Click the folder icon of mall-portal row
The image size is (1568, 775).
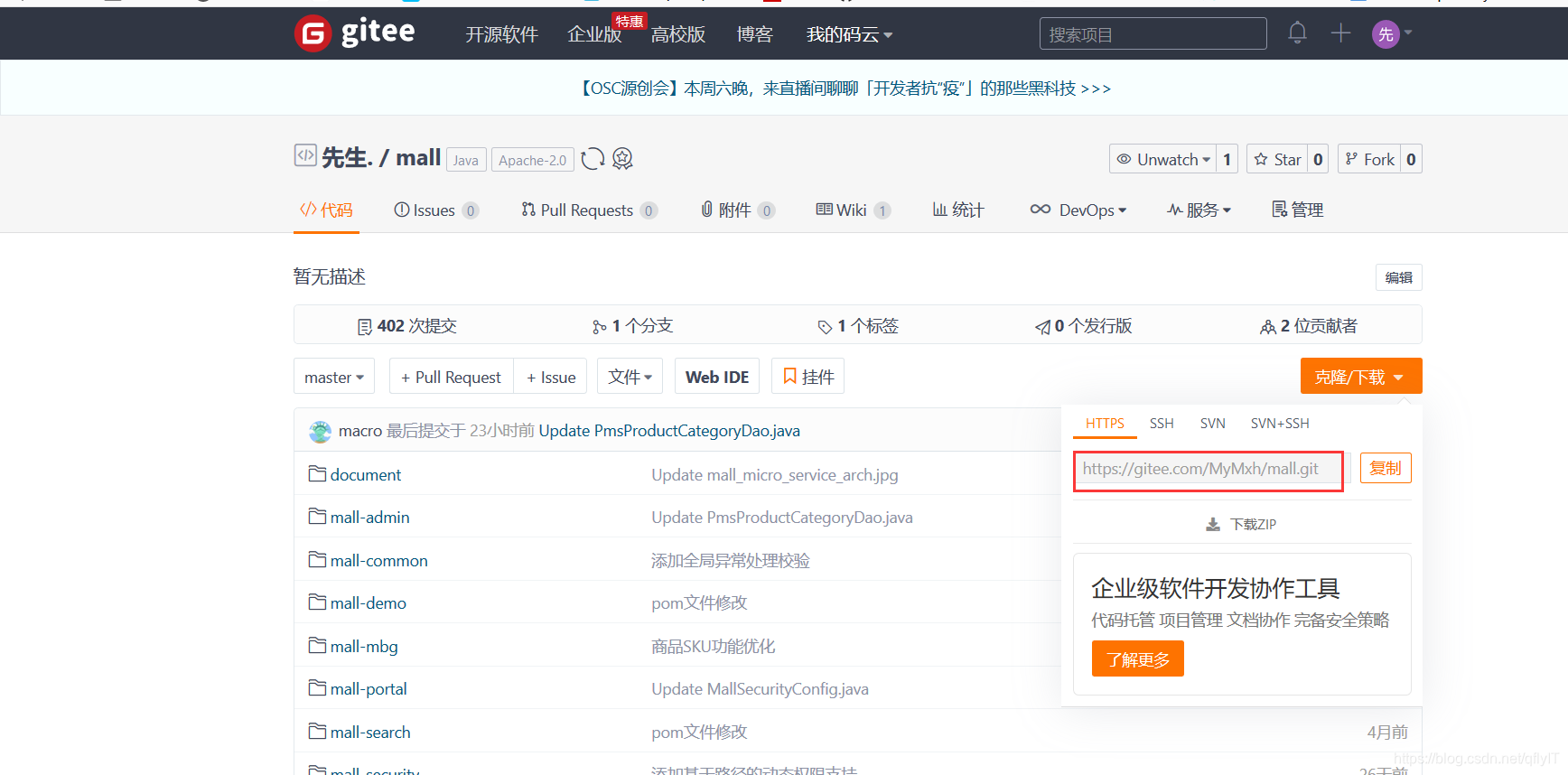317,687
